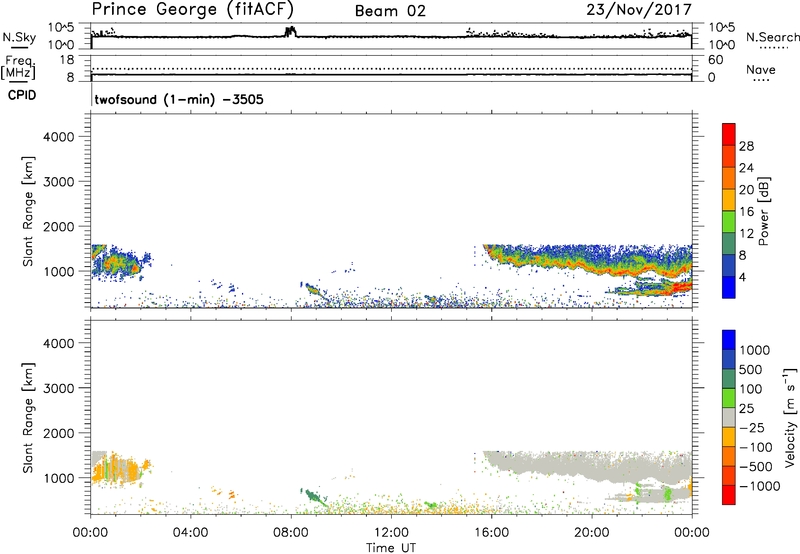Screen dimensions: 800x554
Task: Click the 'N.Sky' legend label
Action: pos(19,37)
